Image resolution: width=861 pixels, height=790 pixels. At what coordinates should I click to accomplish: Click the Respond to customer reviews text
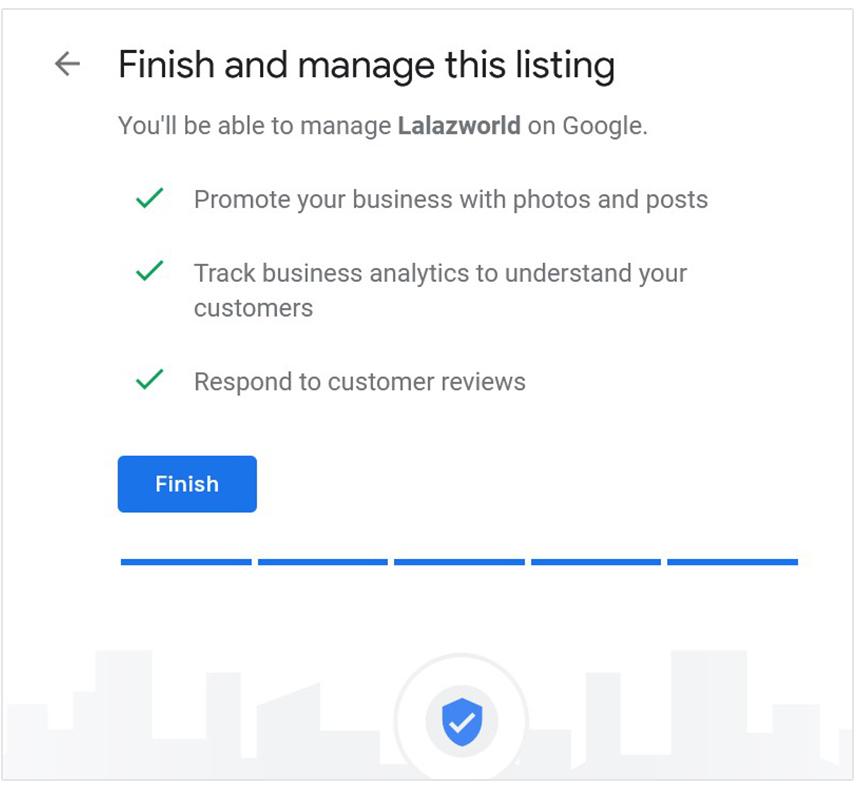360,382
